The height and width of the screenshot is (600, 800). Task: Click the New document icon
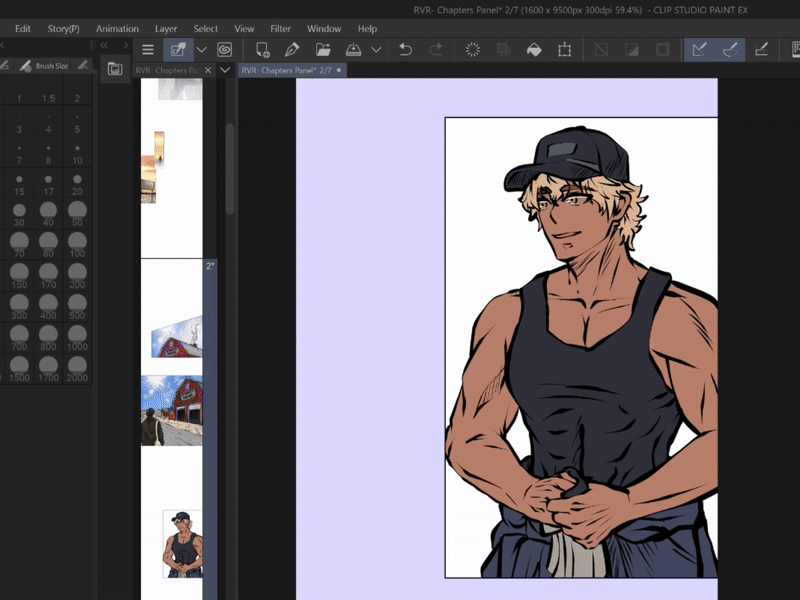tap(263, 49)
